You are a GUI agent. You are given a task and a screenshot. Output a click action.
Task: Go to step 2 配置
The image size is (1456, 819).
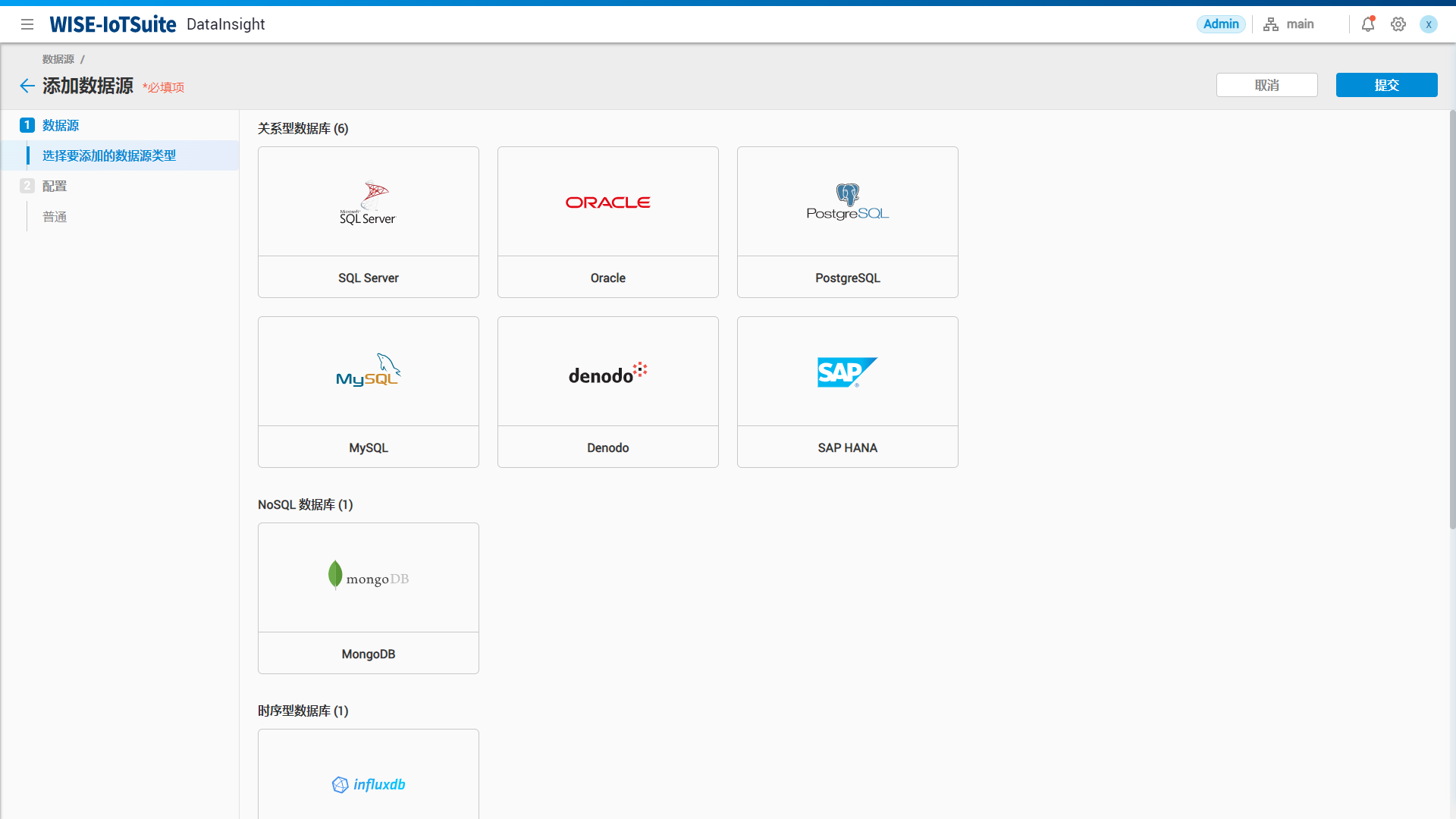click(54, 186)
